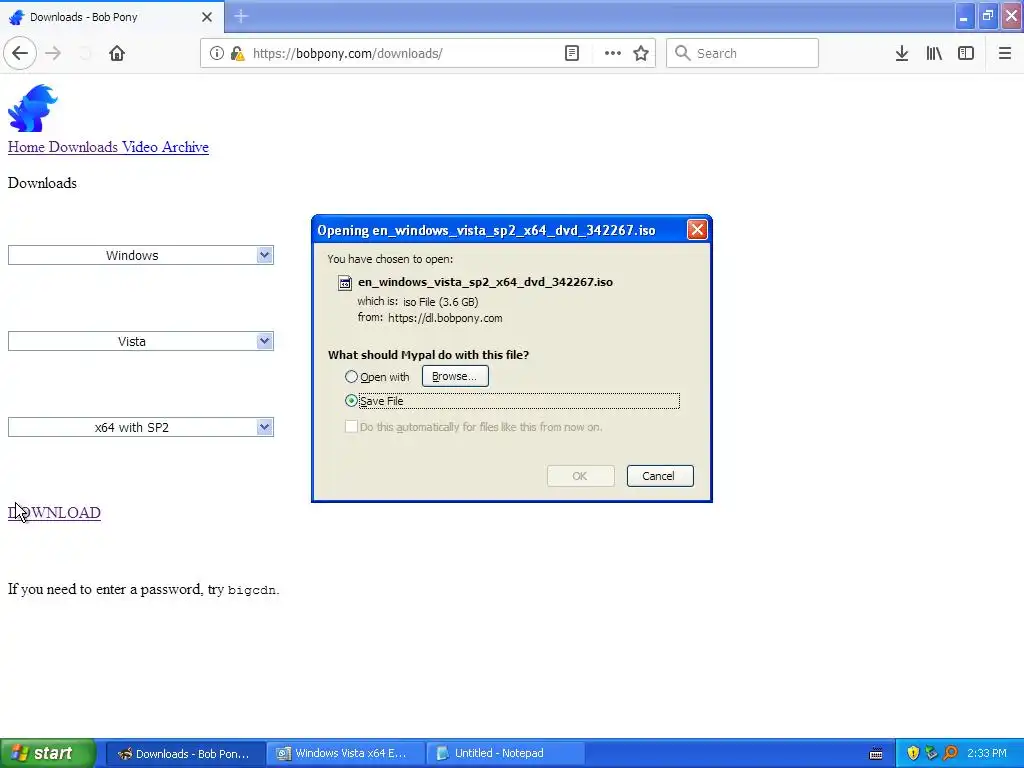Viewport: 1024px width, 768px height.
Task: Click the keyboard icon on taskbar
Action: click(876, 754)
